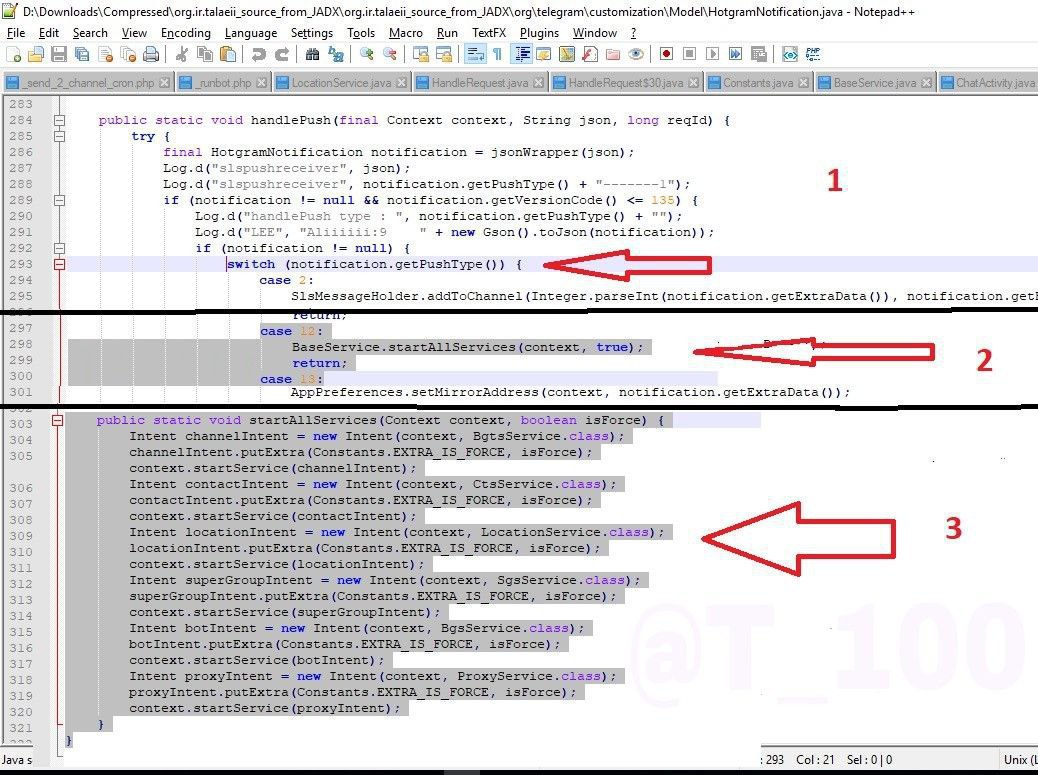The height and width of the screenshot is (775, 1038).
Task: Cut selection with scissors icon
Action: coord(181,54)
